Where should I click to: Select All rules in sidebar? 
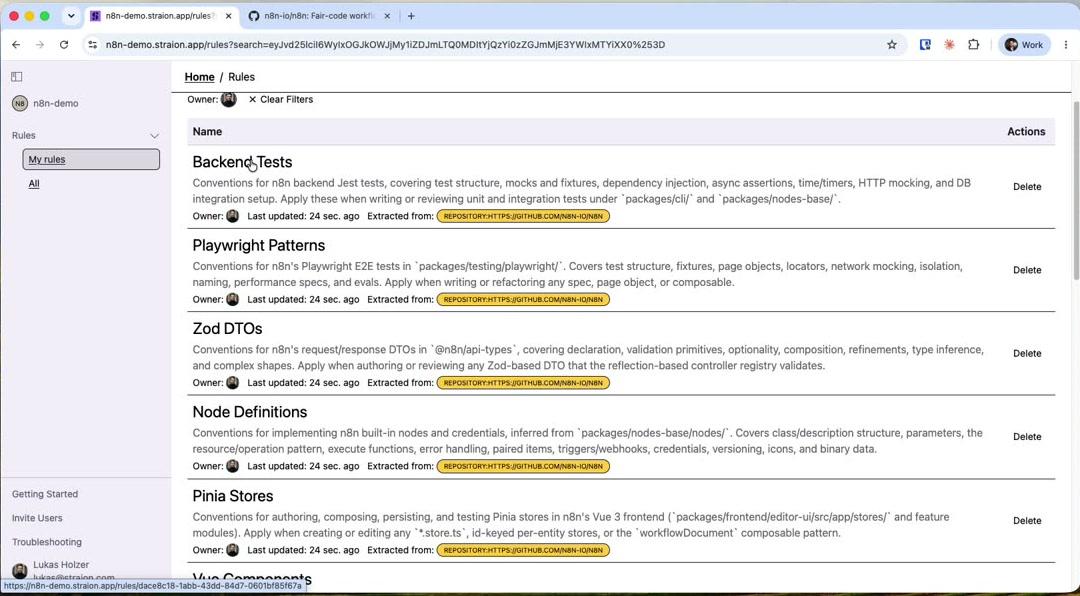coord(34,183)
